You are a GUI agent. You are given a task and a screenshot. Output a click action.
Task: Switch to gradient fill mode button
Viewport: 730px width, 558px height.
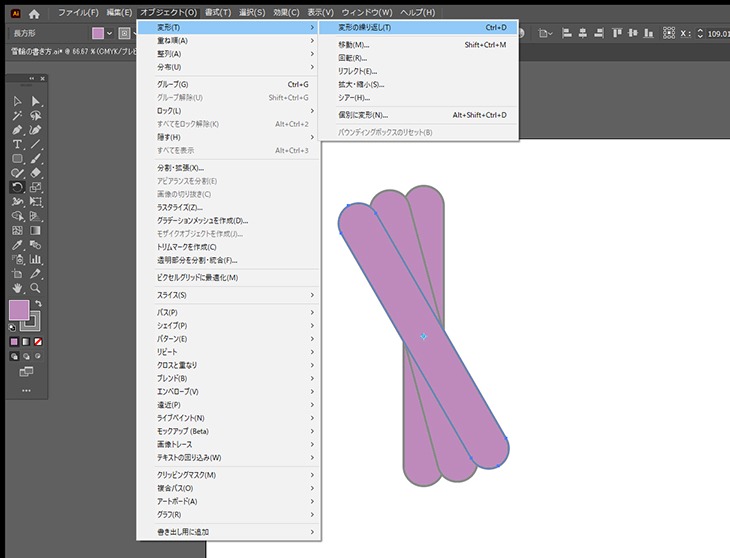click(26, 342)
